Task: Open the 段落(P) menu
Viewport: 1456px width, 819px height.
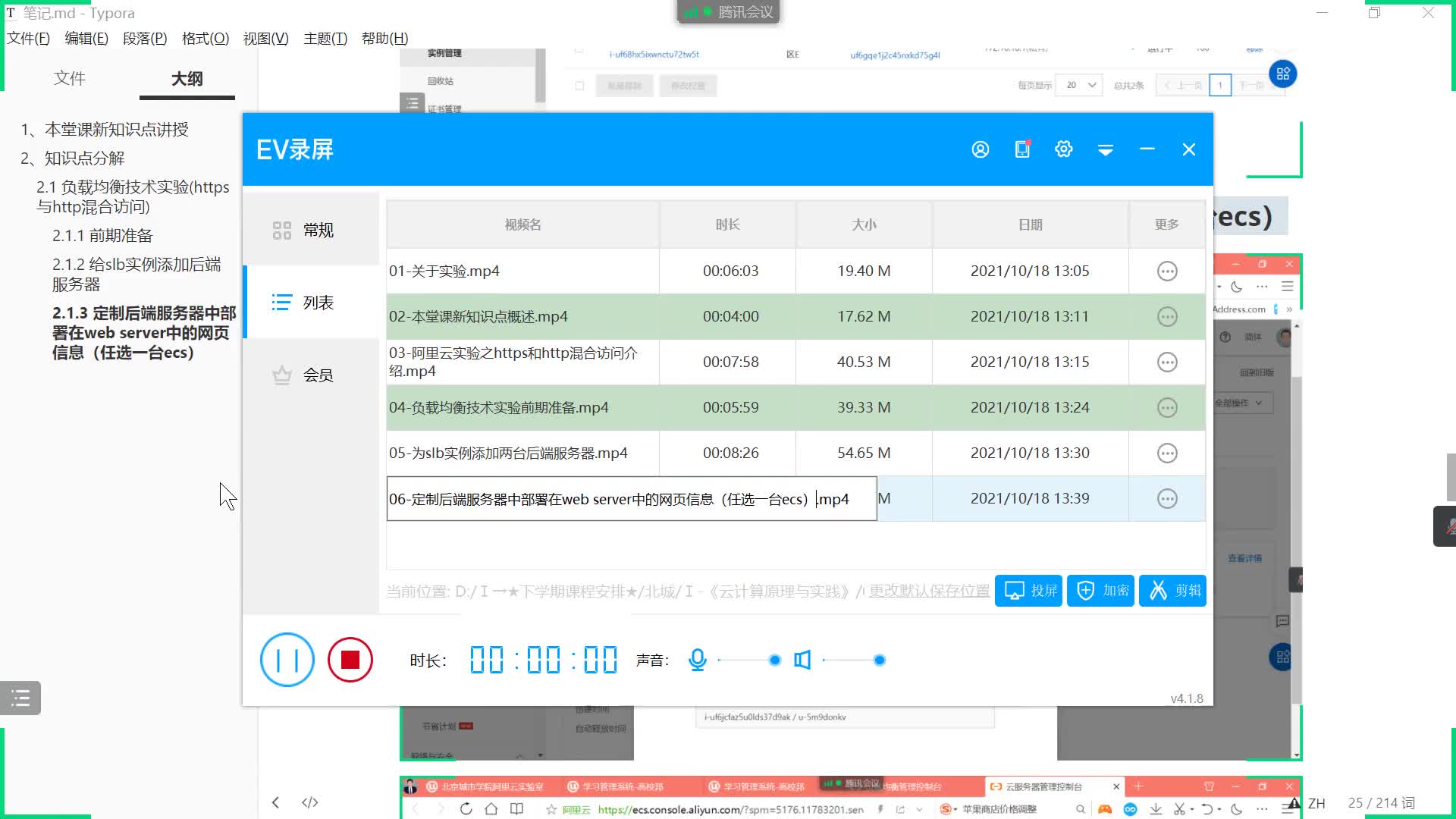Action: coord(145,38)
